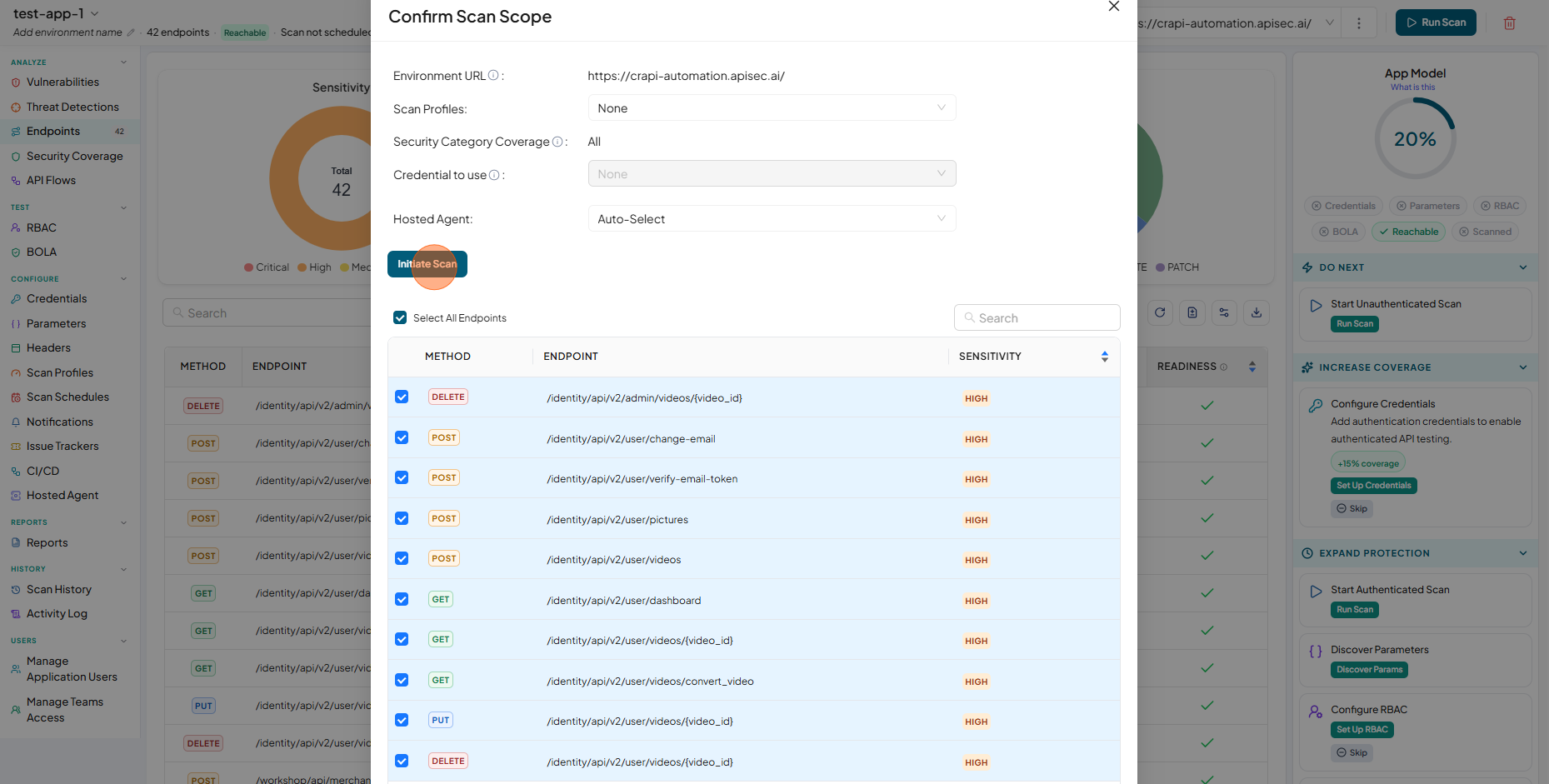The height and width of the screenshot is (784, 1549).
Task: Go to Scan Schedules in the sidebar
Action: click(67, 397)
